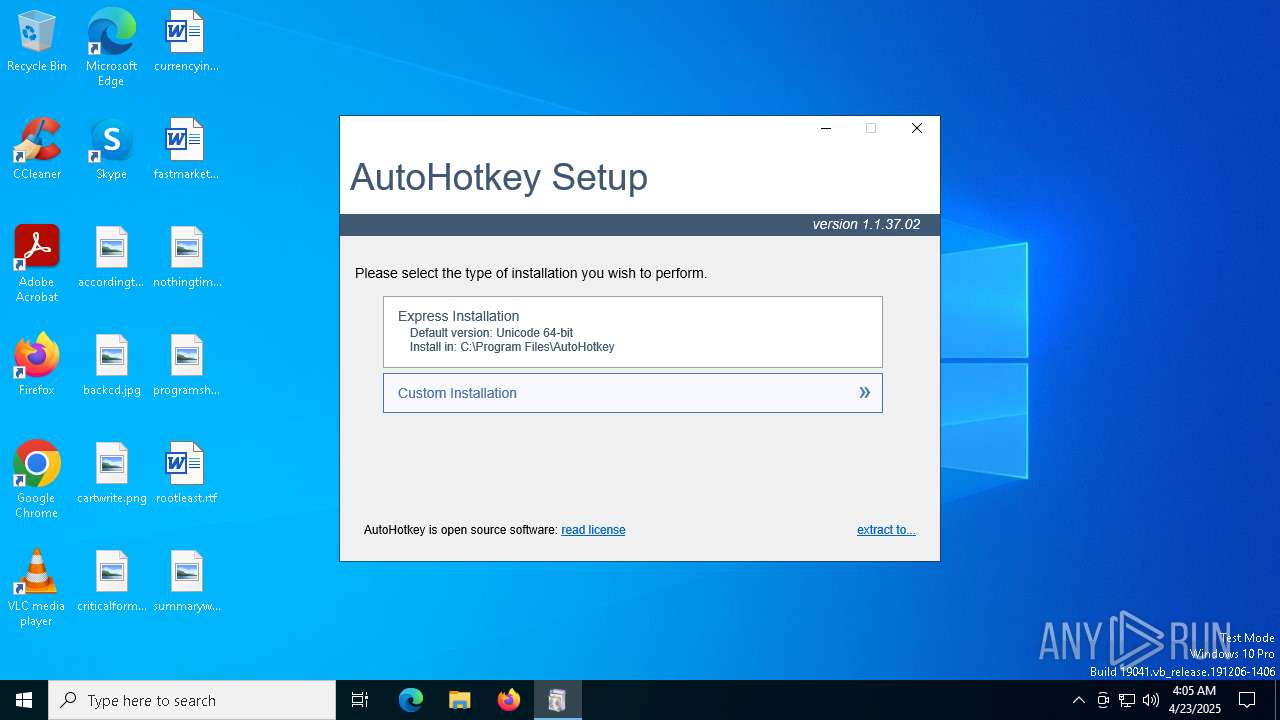The width and height of the screenshot is (1280, 720).
Task: Select the nothingtim... image file icon
Action: 186,258
